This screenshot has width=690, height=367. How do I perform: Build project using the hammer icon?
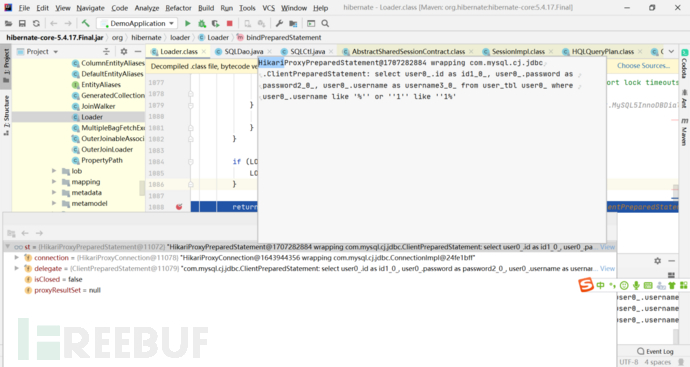point(85,23)
